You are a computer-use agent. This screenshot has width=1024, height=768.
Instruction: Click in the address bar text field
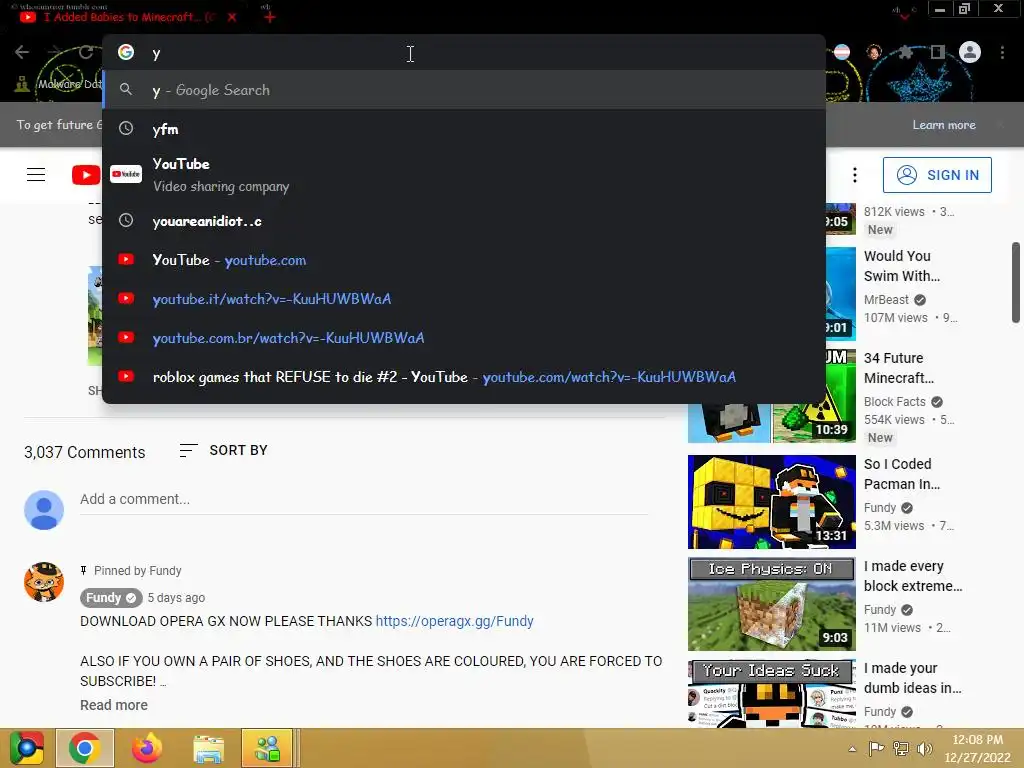tap(464, 53)
